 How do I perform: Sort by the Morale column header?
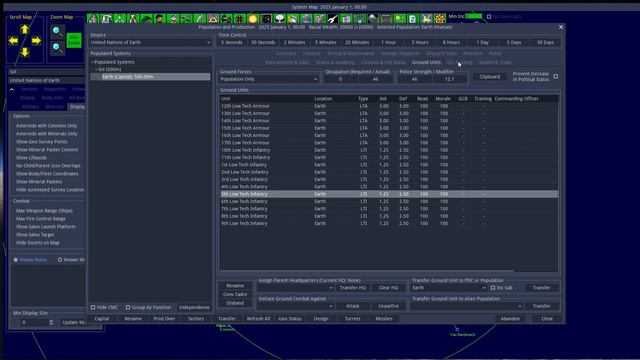pos(443,99)
